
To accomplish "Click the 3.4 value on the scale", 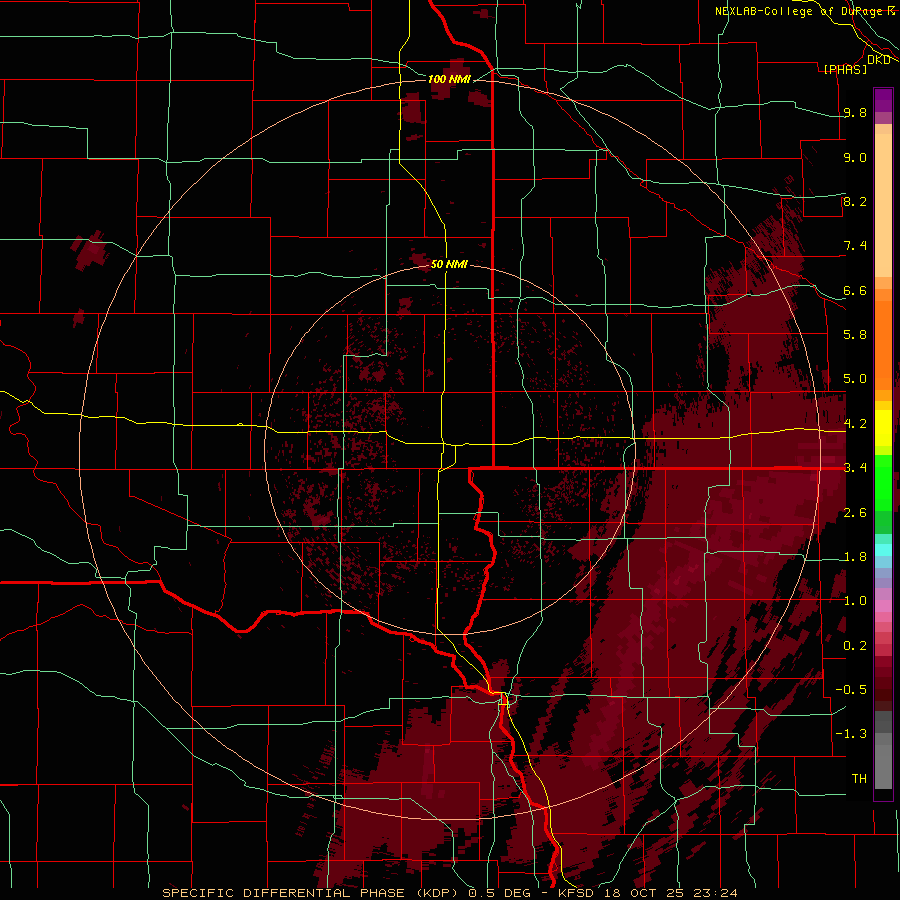I will point(855,468).
